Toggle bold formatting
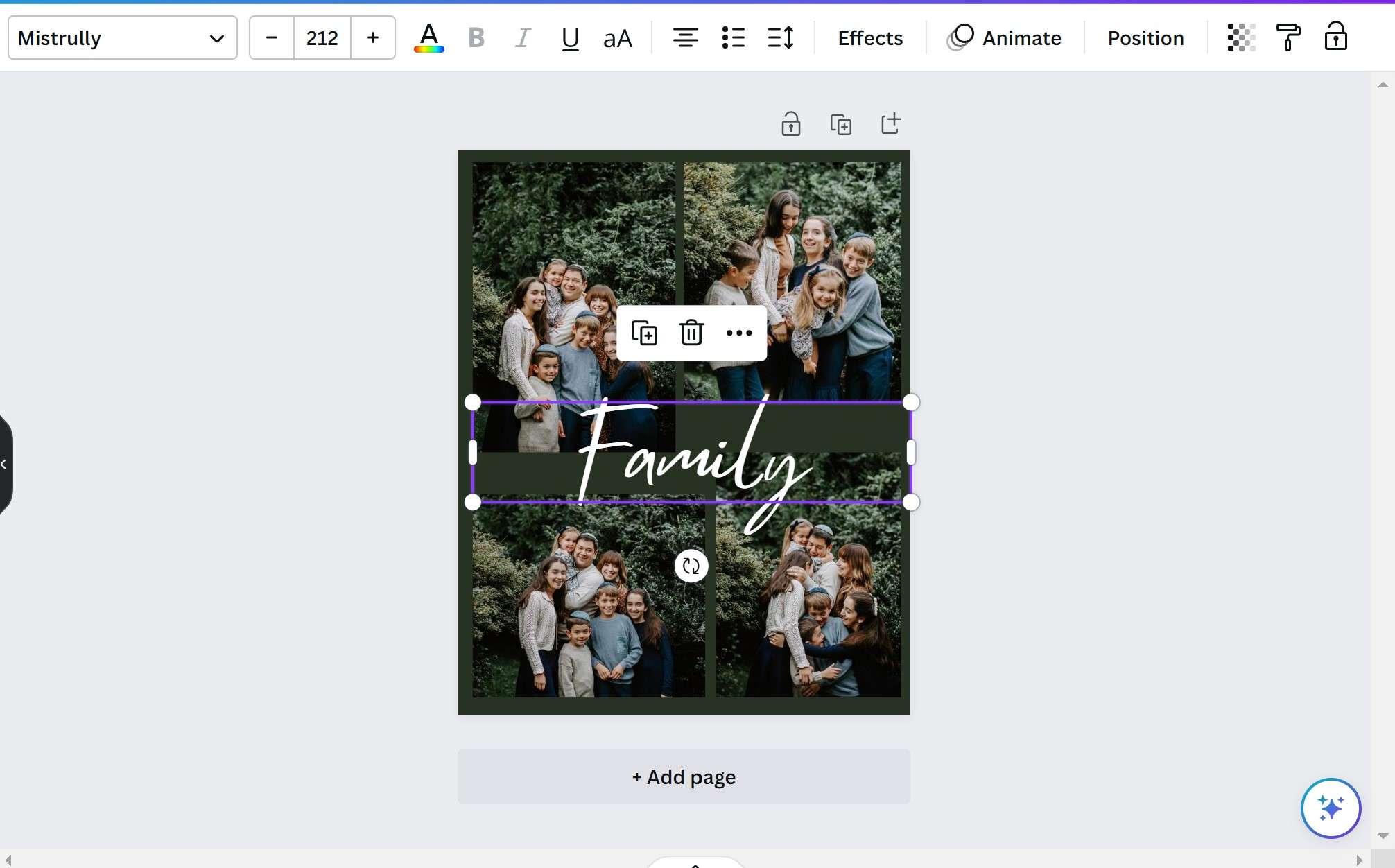The width and height of the screenshot is (1395, 868). click(476, 38)
